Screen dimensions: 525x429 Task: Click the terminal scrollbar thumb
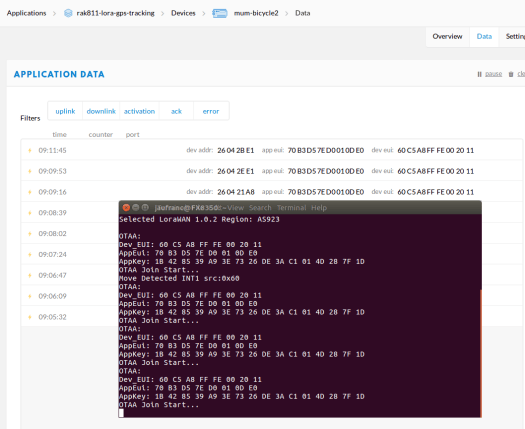coord(480,353)
